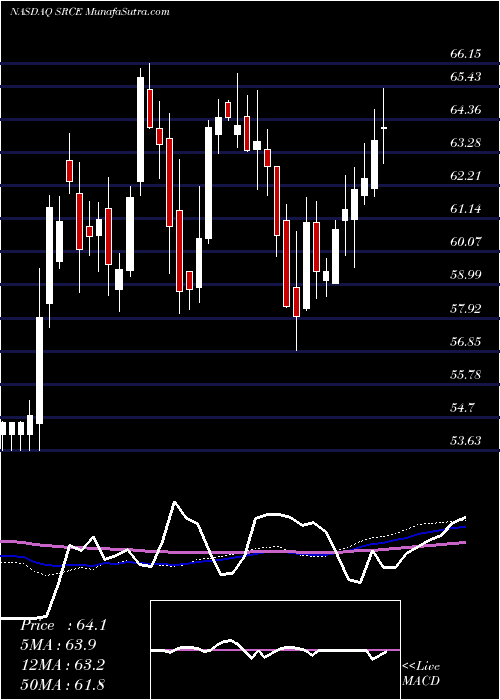The width and height of the screenshot is (500, 700).
Task: Click the NASDAQ SRCE MunafaSutra.com title text
Action: coord(90,11)
